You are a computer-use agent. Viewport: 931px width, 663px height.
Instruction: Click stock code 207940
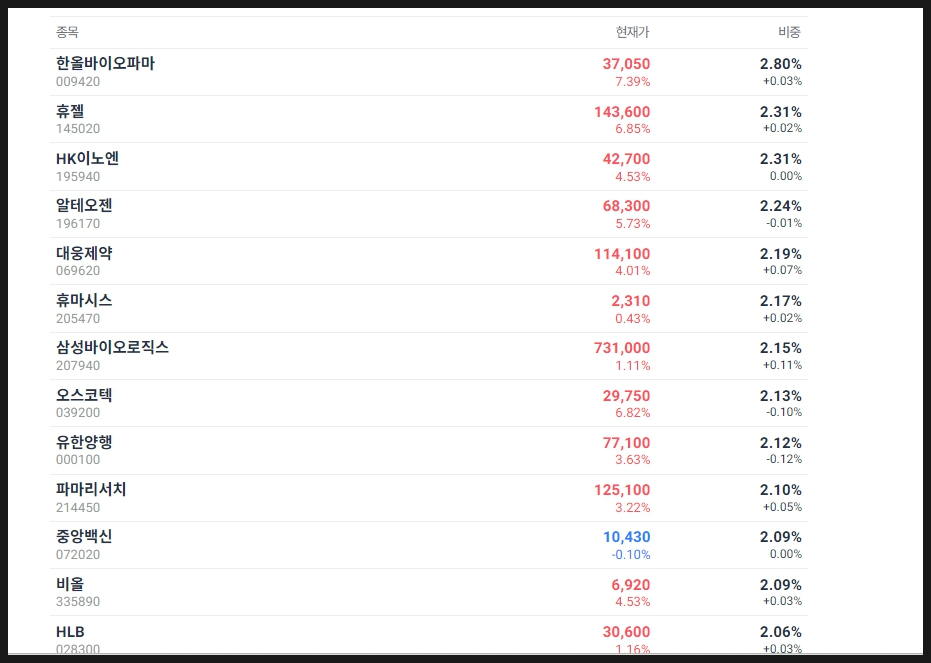point(78,365)
